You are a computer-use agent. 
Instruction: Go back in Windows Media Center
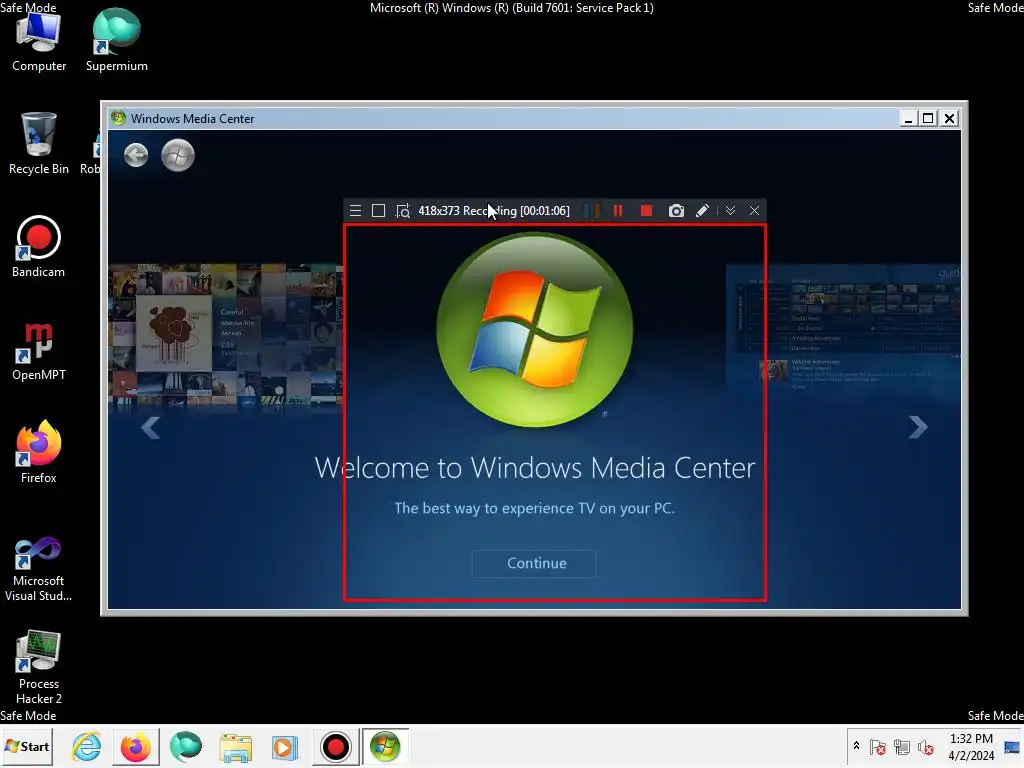[x=136, y=155]
